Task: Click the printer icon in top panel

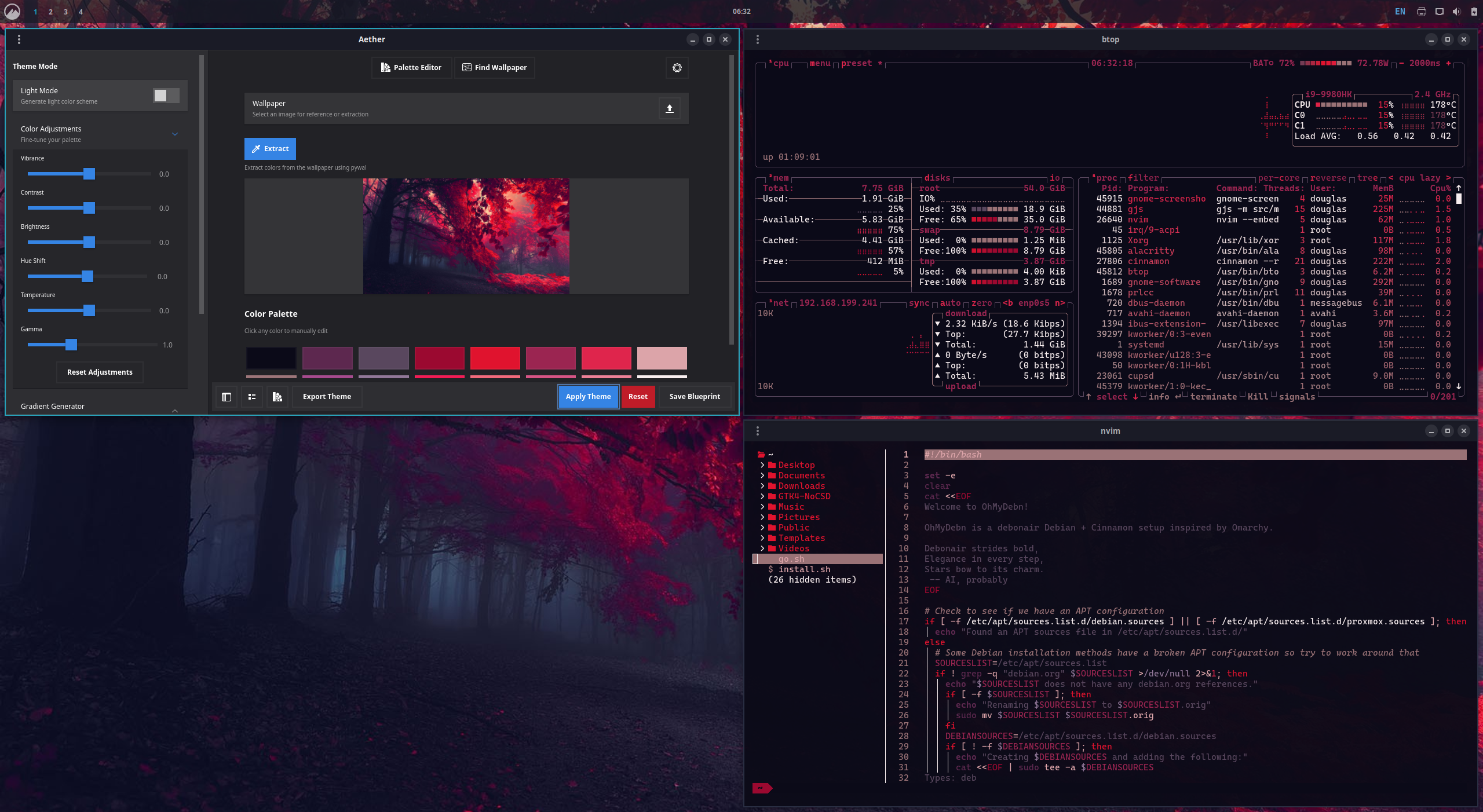Action: [1421, 12]
